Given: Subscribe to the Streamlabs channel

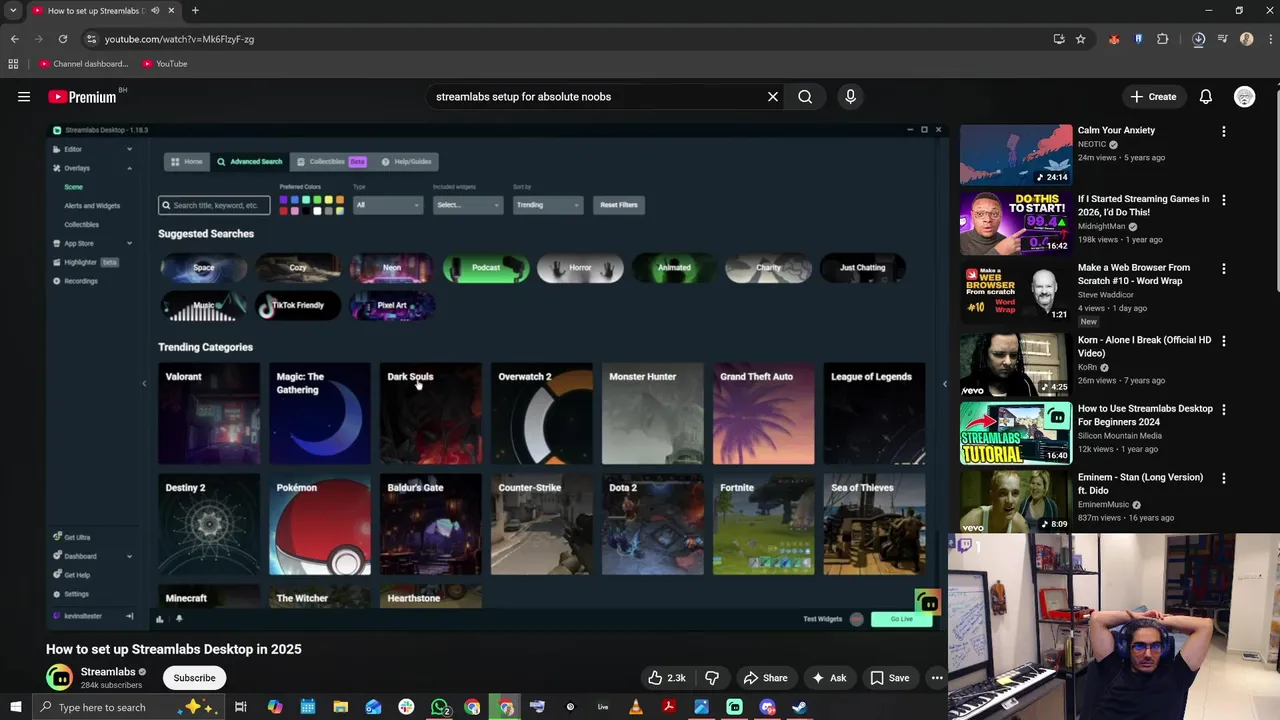Looking at the screenshot, I should 194,678.
